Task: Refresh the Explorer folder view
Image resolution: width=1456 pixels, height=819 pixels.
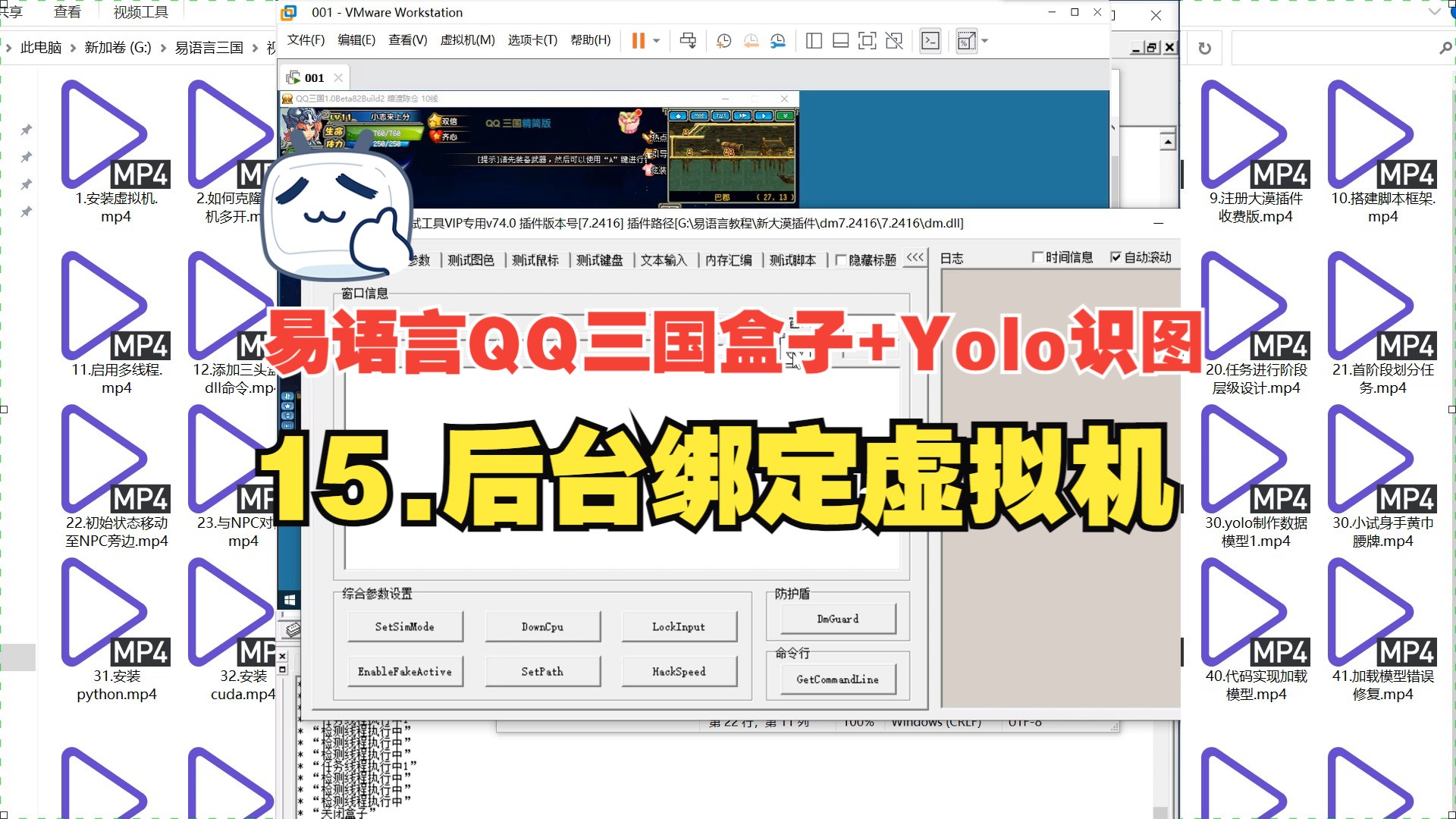Action: [1204, 49]
